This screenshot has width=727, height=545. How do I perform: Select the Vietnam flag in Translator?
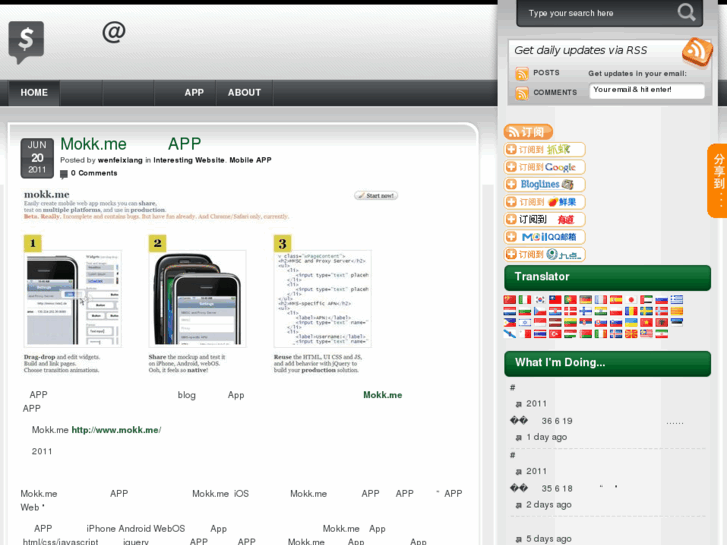click(x=646, y=322)
